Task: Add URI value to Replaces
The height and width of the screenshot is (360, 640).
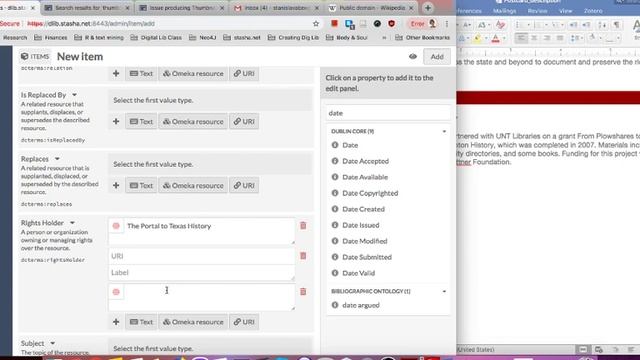Action: 244,185
